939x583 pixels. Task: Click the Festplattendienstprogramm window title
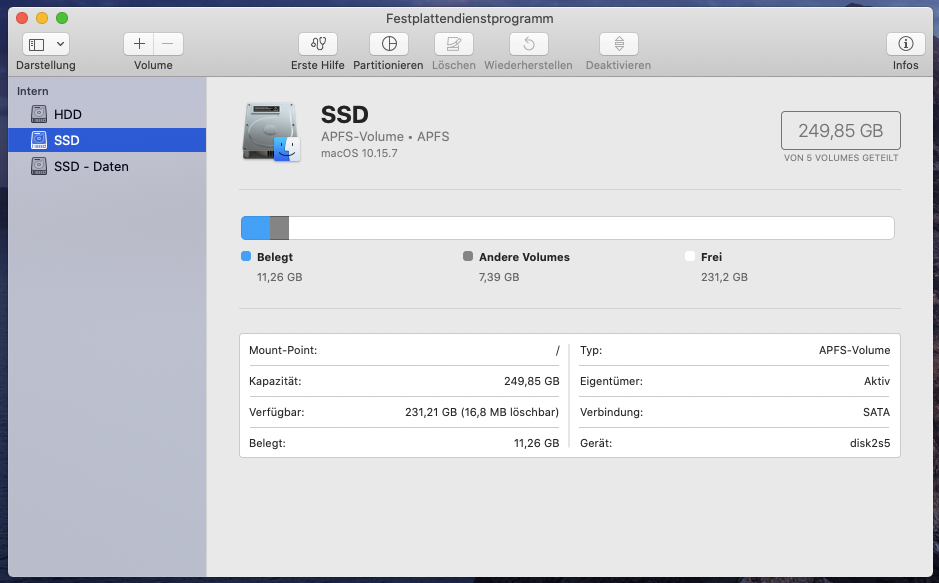(469, 18)
